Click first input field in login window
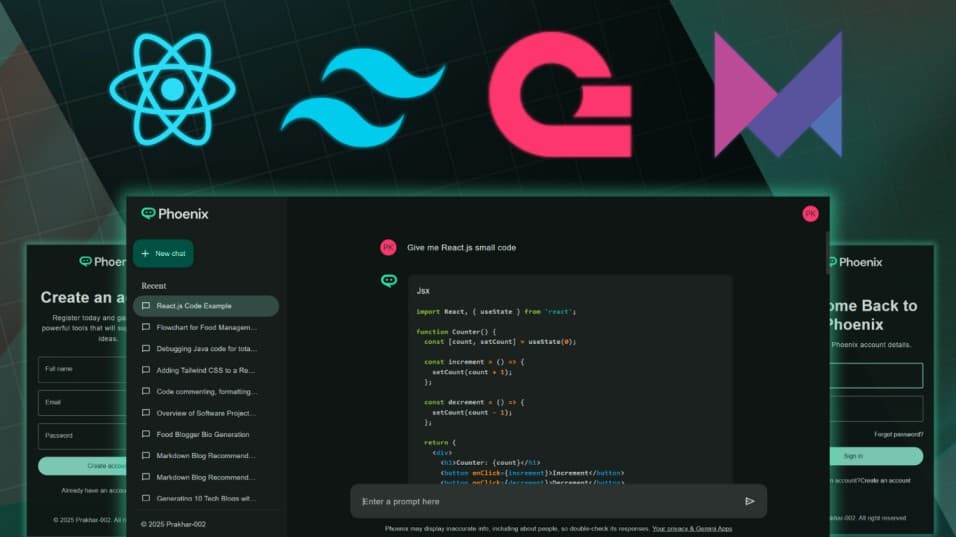The height and width of the screenshot is (537, 956). pos(876,375)
